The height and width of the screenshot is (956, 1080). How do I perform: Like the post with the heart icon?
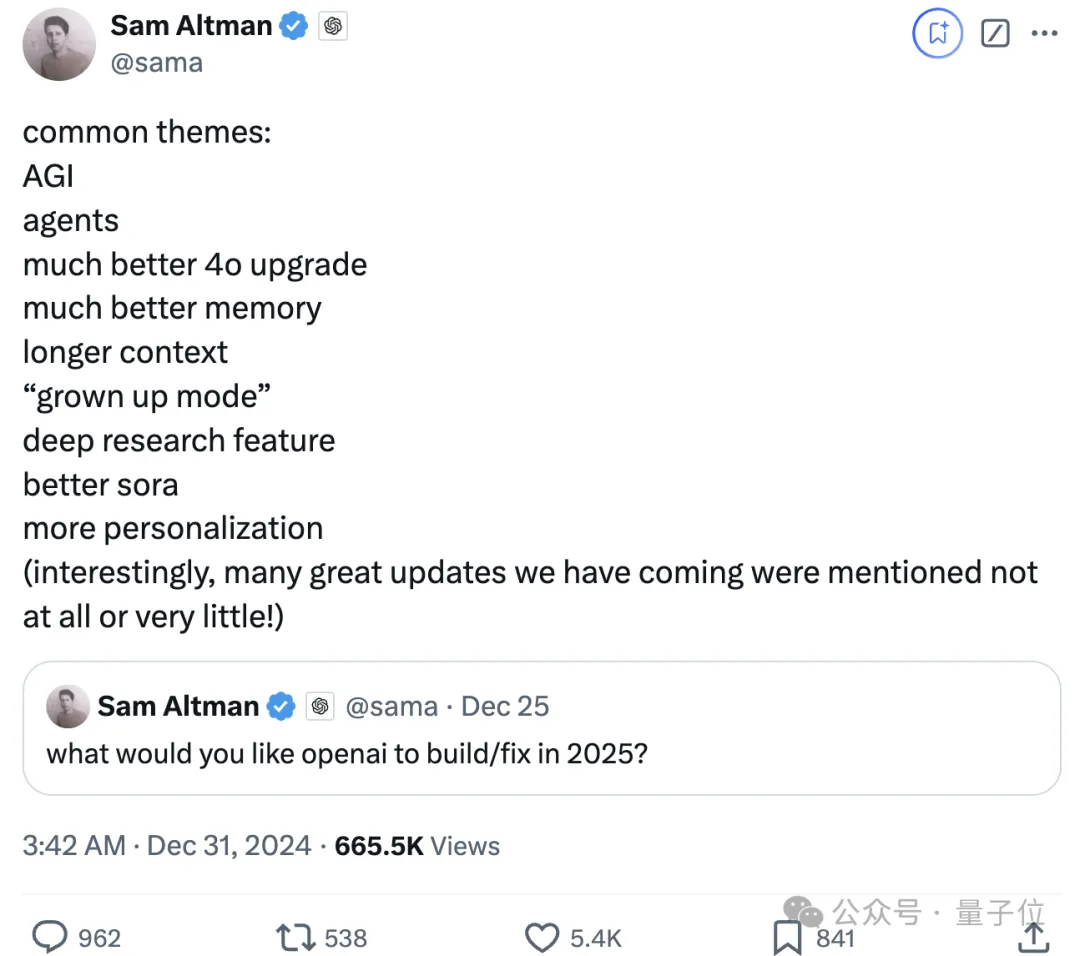tap(541, 937)
